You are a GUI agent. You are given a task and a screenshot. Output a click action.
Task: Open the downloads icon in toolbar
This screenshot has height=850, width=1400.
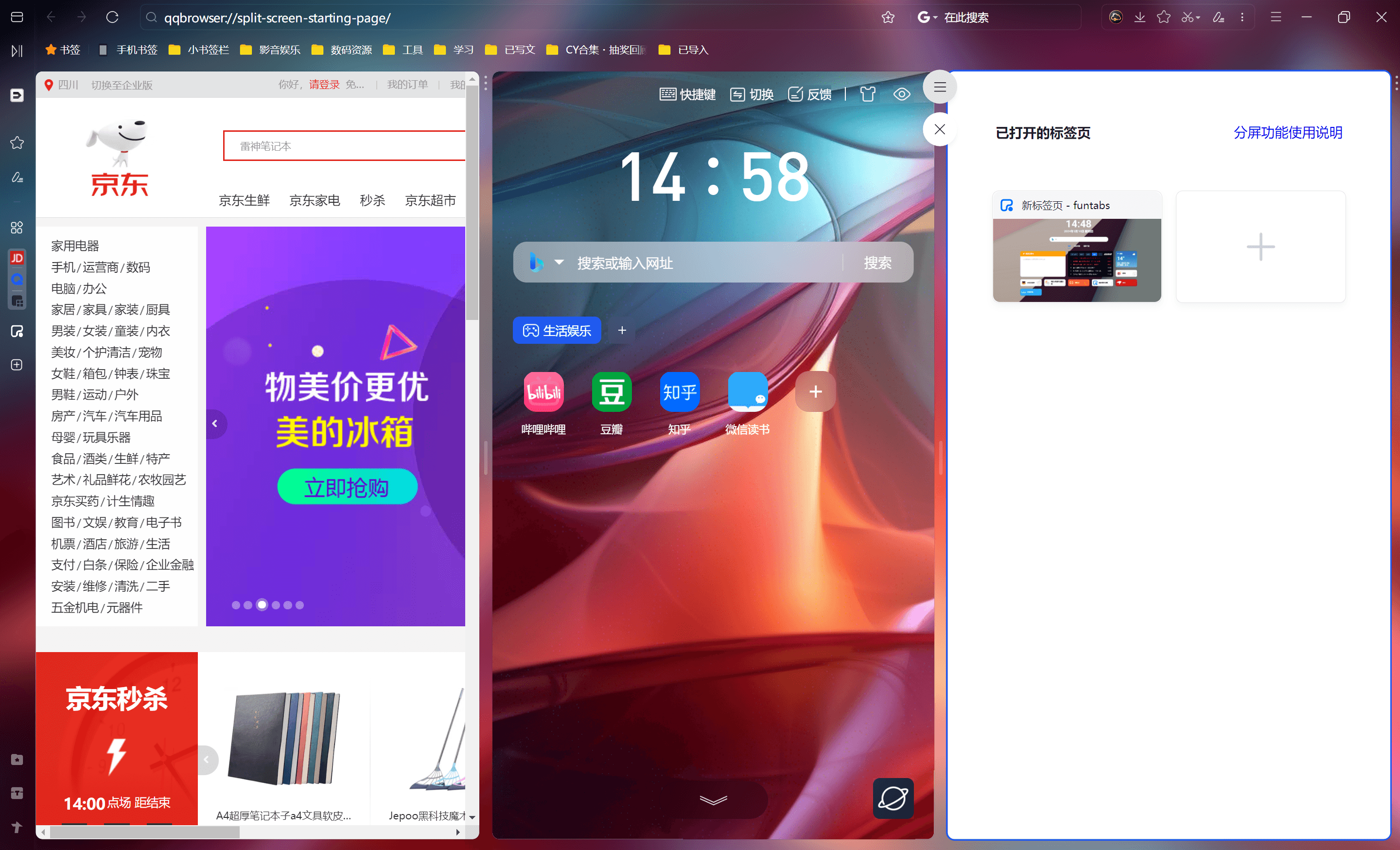click(1139, 18)
